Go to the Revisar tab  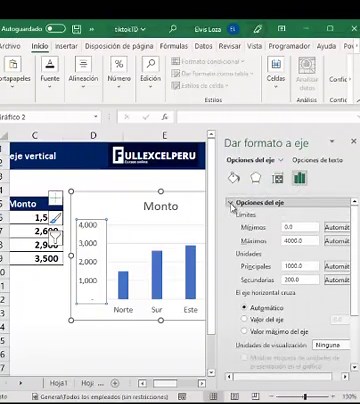pos(230,46)
